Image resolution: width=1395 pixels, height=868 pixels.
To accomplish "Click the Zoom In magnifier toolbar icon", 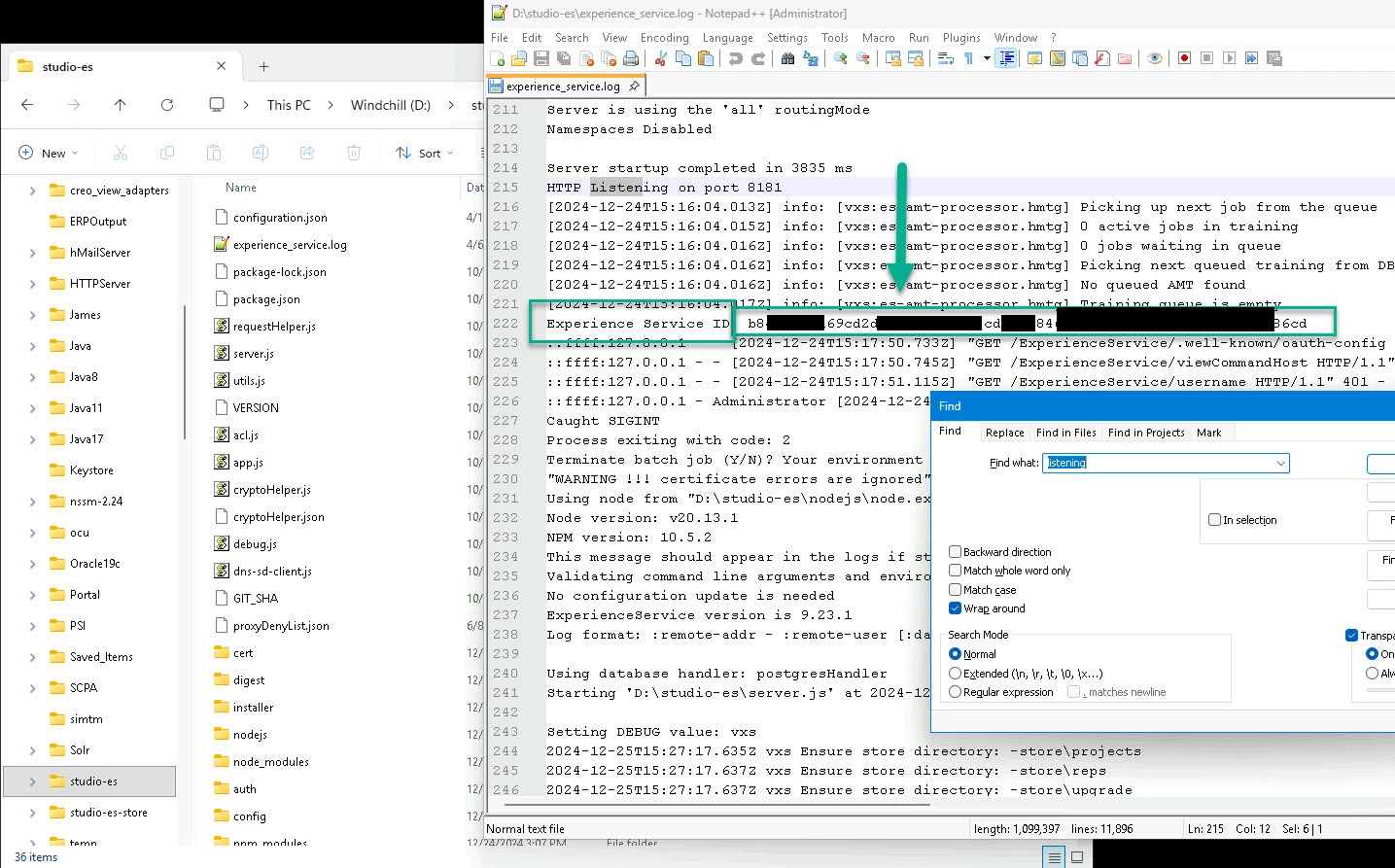I will point(841,58).
